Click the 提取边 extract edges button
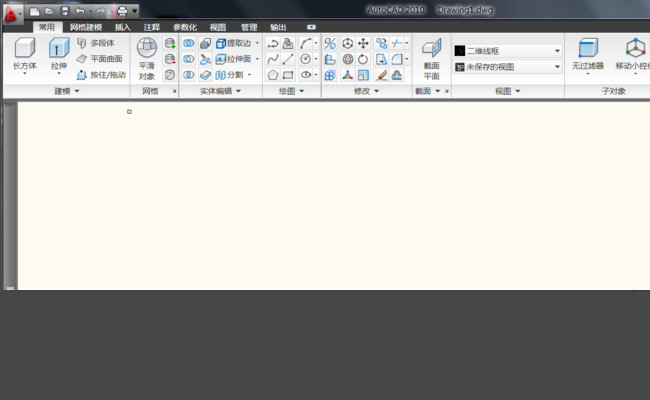 pyautogui.click(x=234, y=43)
